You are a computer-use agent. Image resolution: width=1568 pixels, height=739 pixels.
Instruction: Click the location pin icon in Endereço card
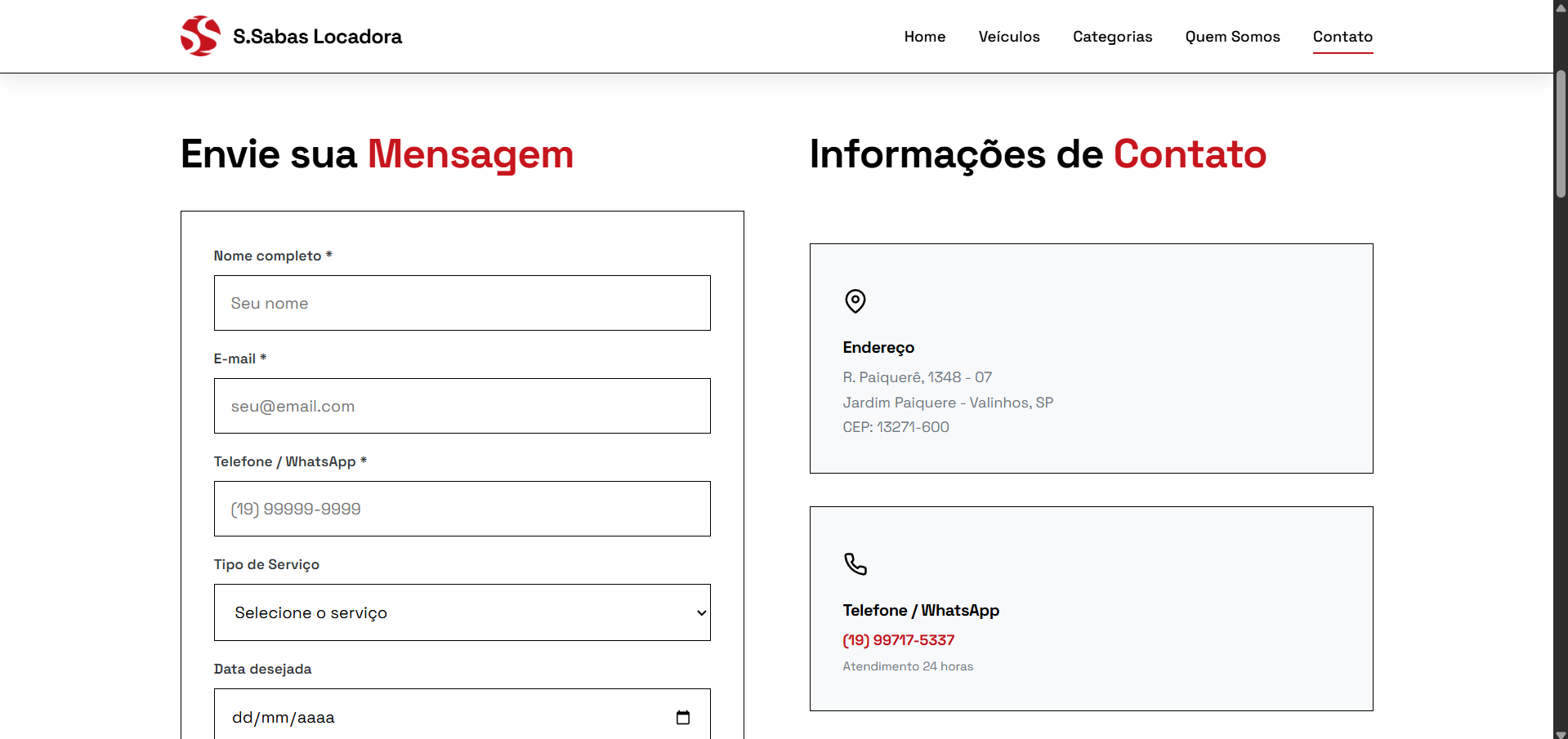855,301
